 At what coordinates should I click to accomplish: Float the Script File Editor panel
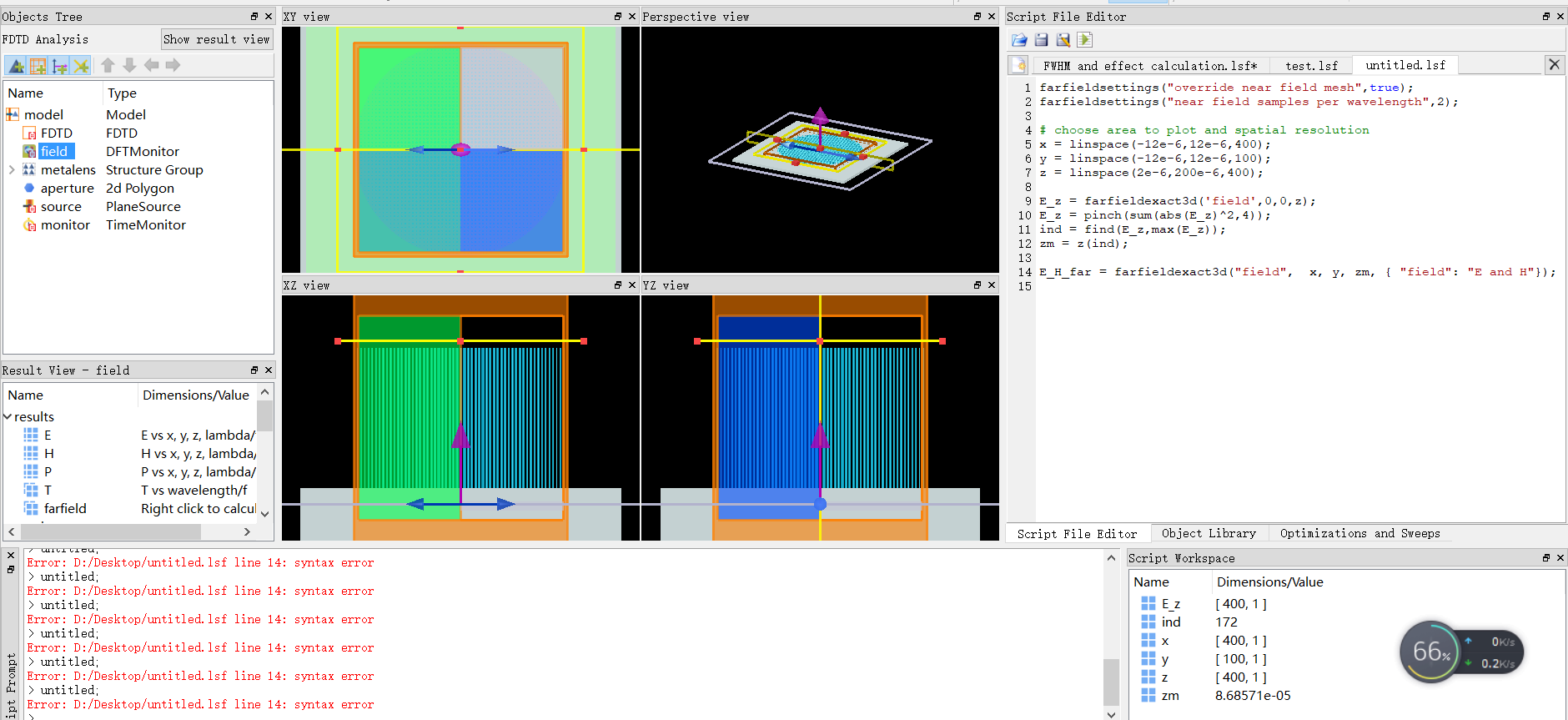coord(1546,17)
